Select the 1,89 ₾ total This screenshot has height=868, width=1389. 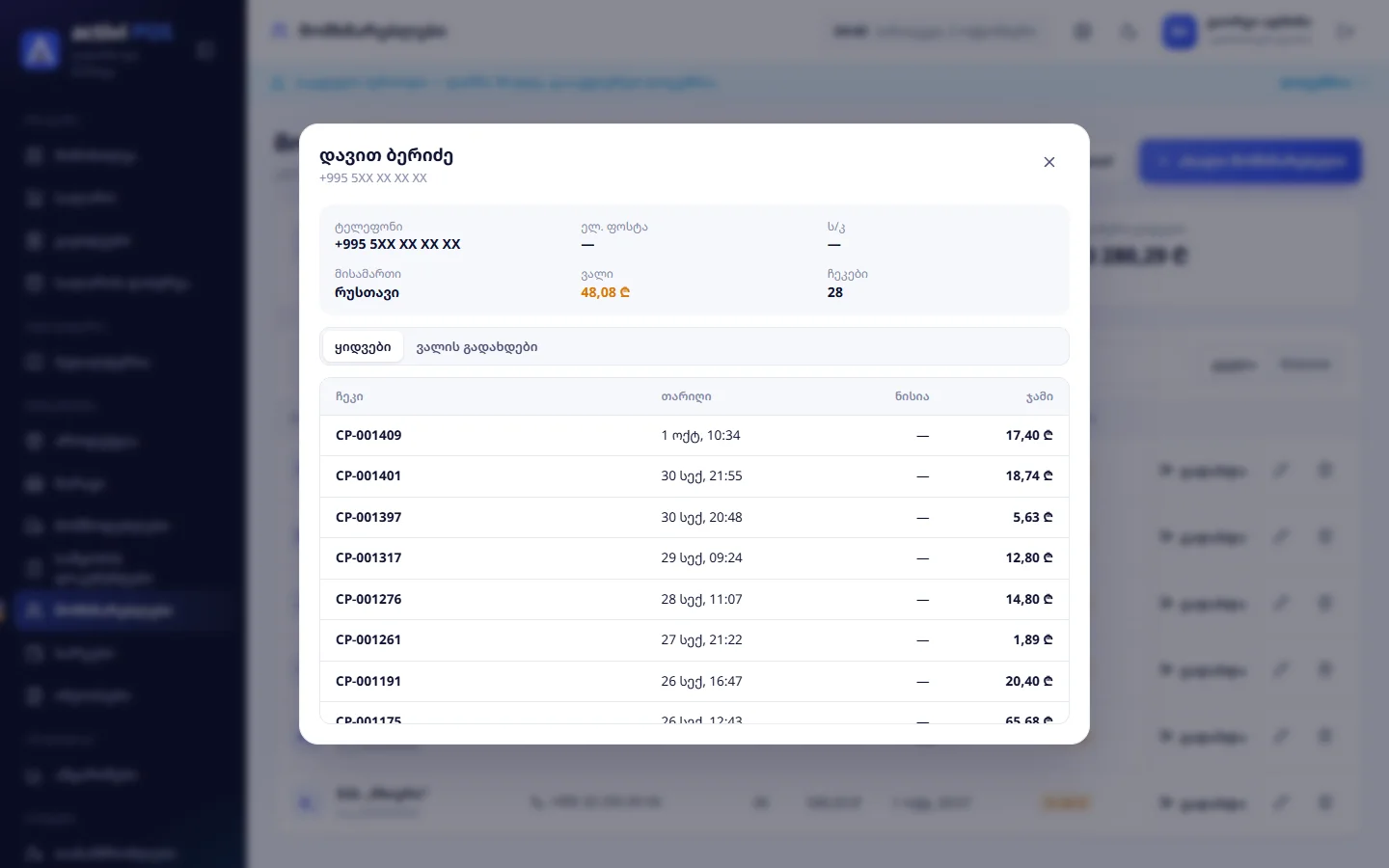pyautogui.click(x=1033, y=639)
